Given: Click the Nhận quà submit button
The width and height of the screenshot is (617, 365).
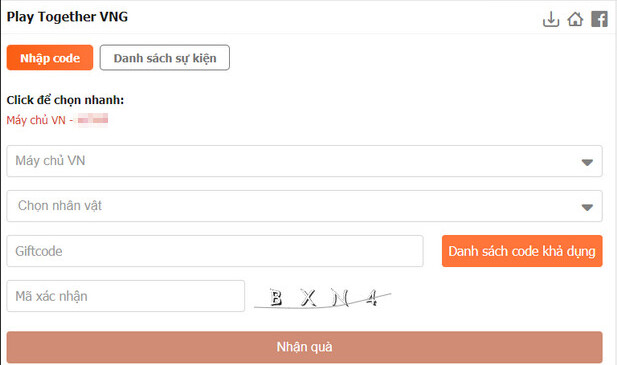Looking at the screenshot, I should point(305,347).
